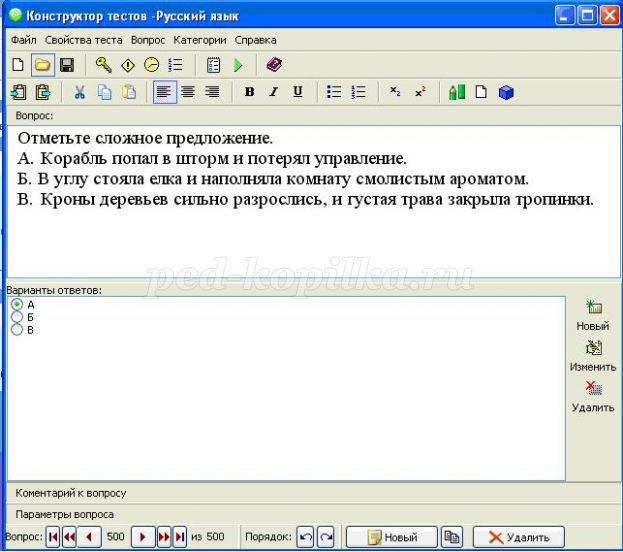Click Изменить to edit answer option
This screenshot has width=623, height=552.
[x=593, y=355]
